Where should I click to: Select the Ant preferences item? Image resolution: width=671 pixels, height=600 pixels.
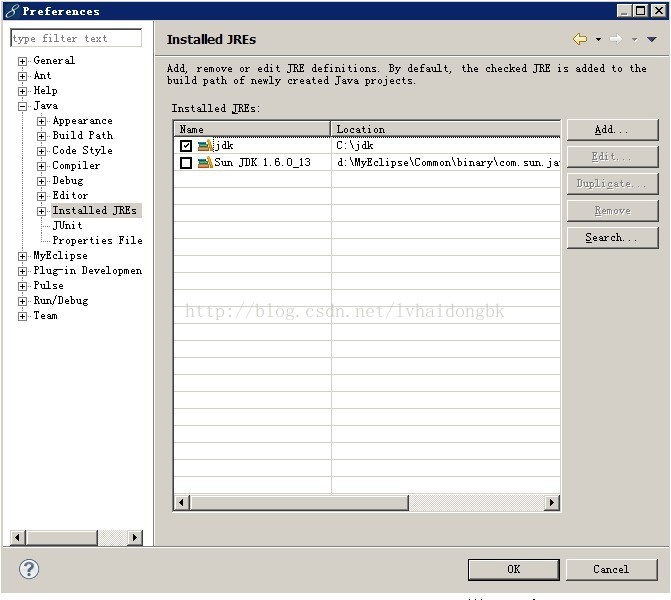[42, 75]
